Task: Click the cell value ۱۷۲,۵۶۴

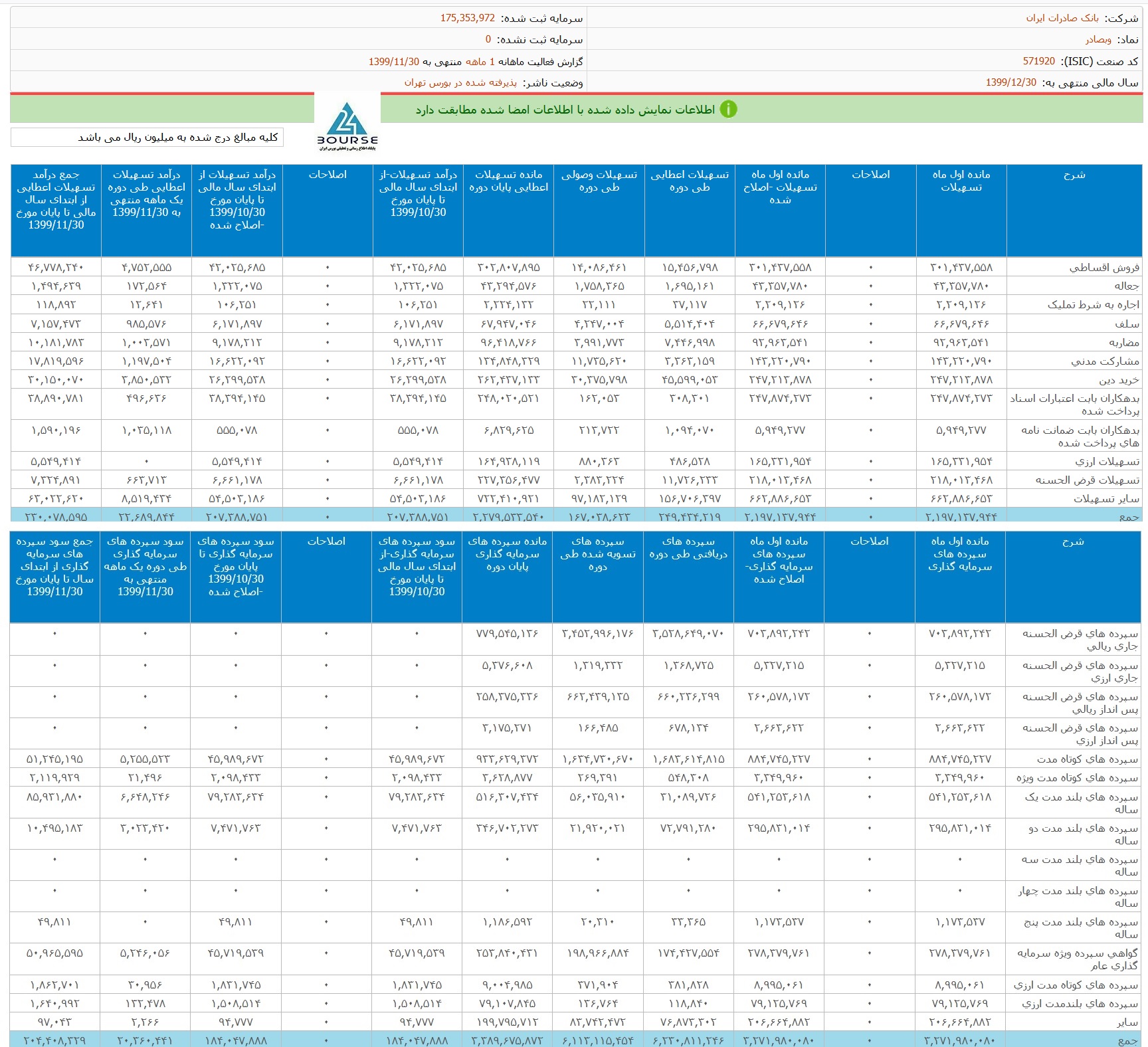Action: pos(147,286)
